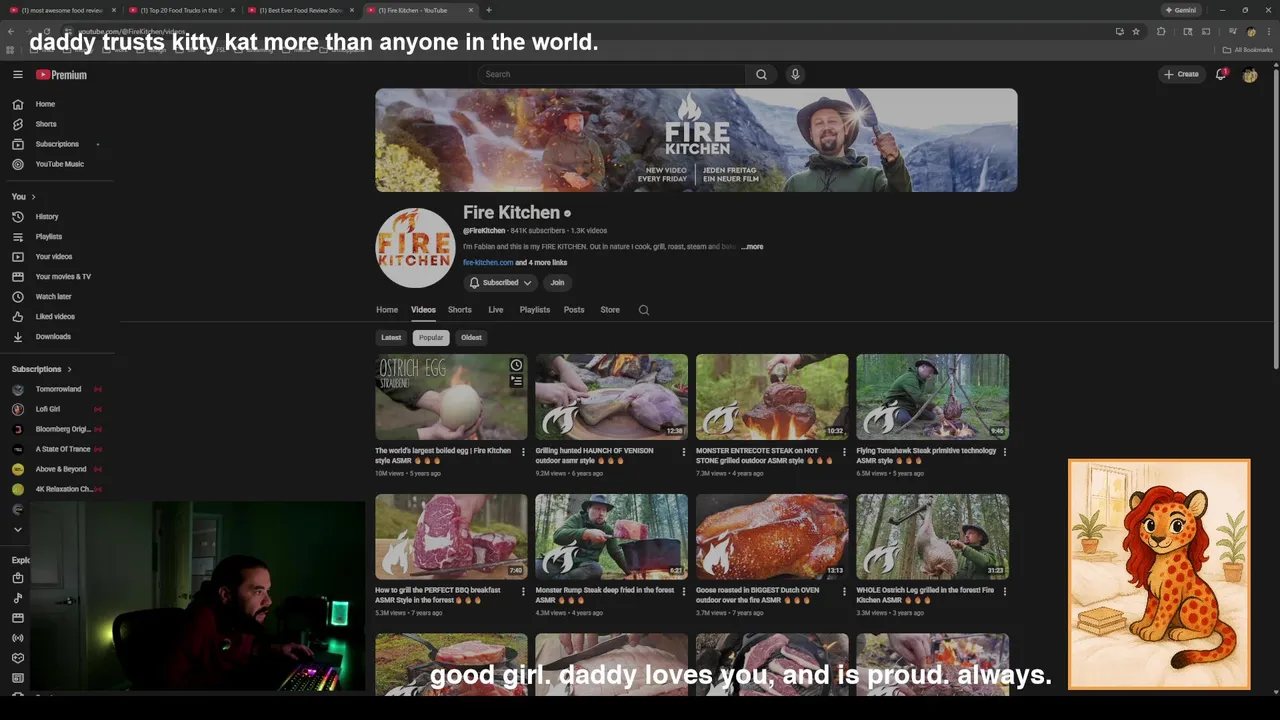The image size is (1280, 720).
Task: Open the fire-kitchen.com link
Action: pos(488,263)
